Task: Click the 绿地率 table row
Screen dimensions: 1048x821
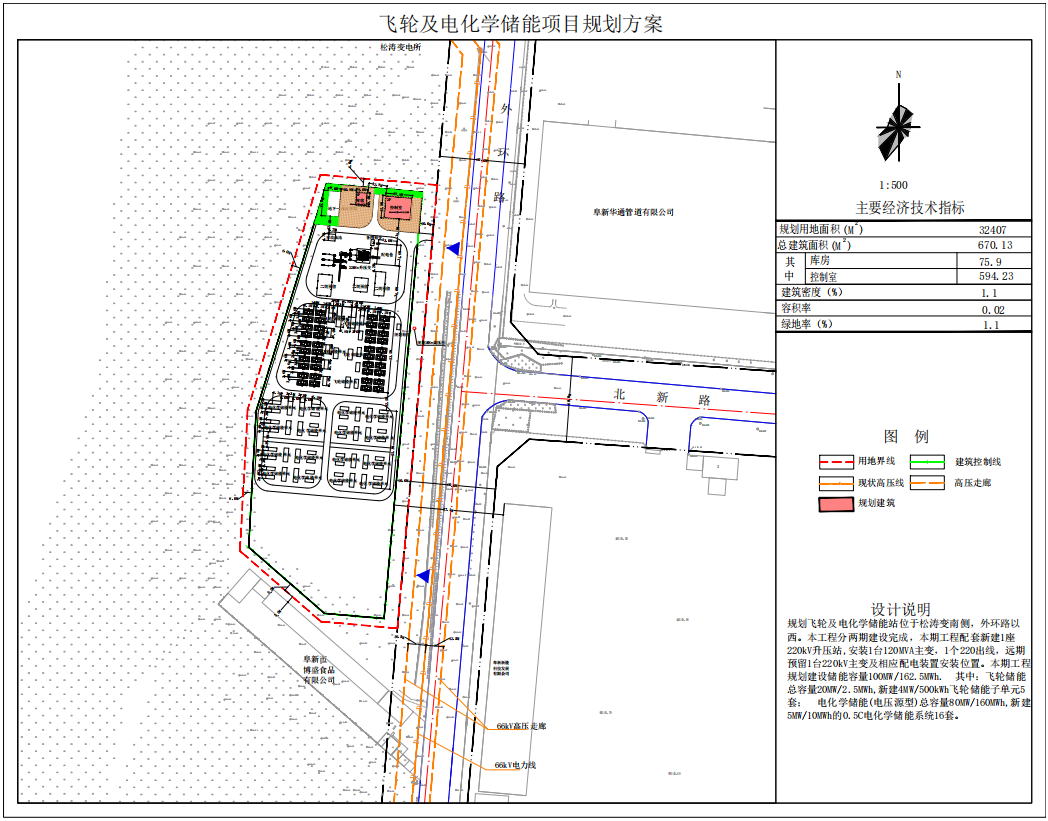Action: [904, 324]
